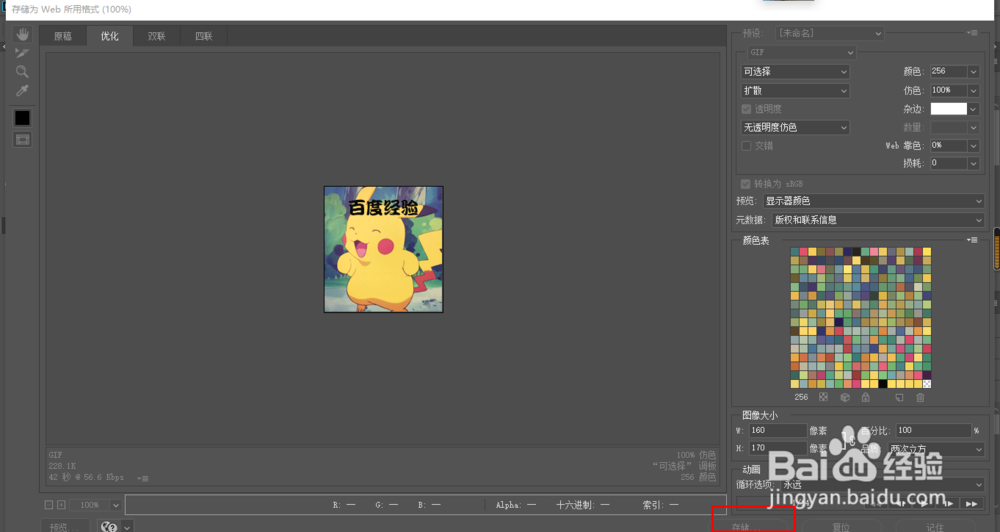
Task: Click the web-shift cube icon
Action: (x=845, y=397)
